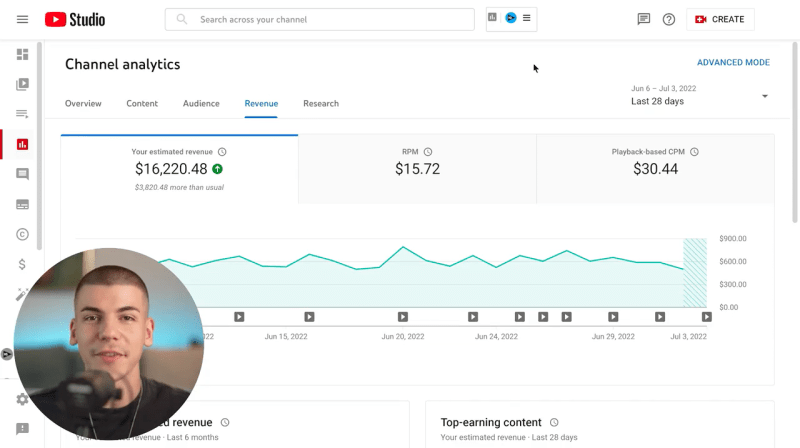Open Content section in sidebar

tap(22, 84)
